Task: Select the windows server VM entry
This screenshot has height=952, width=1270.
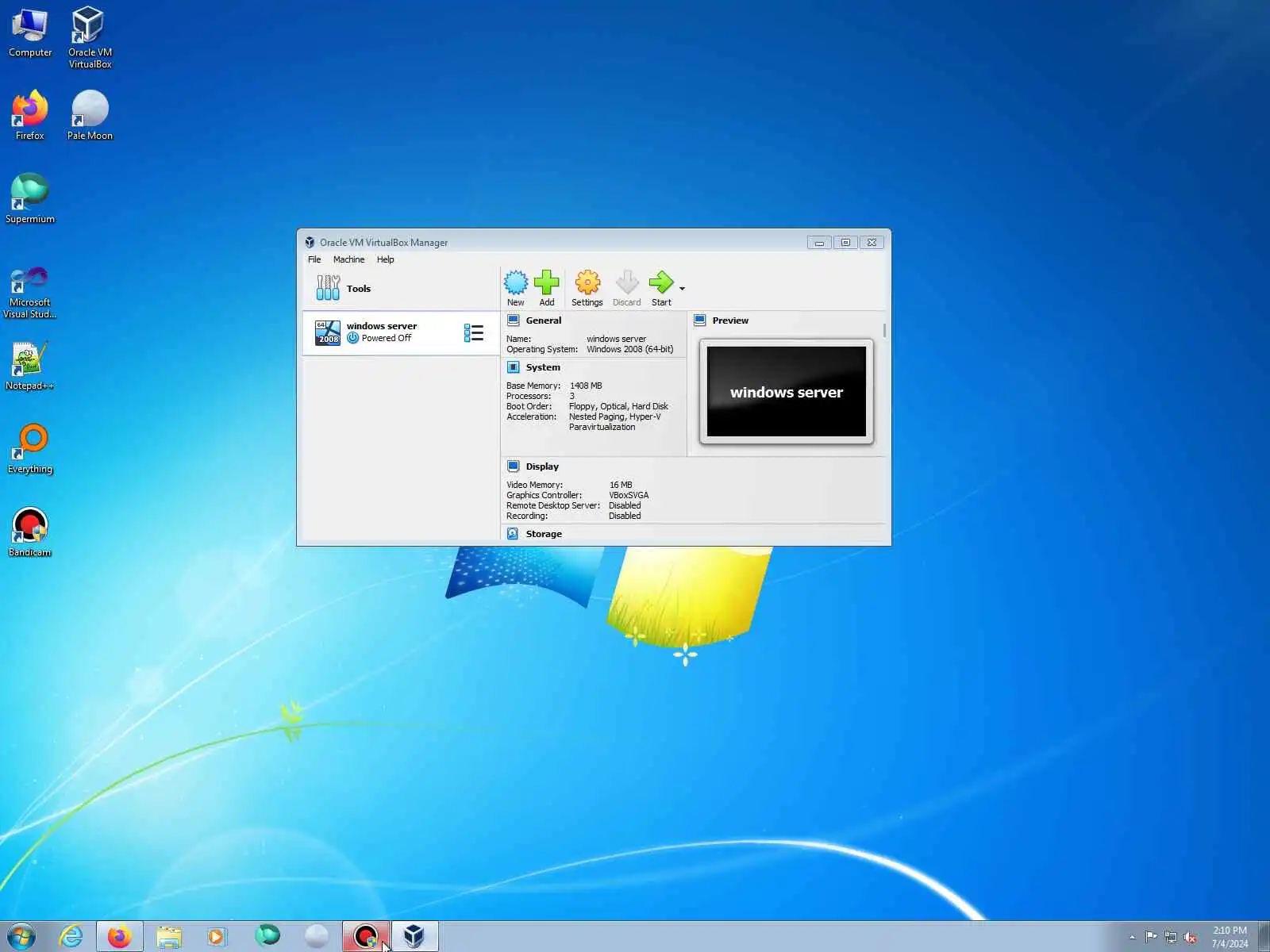Action: pos(401,332)
